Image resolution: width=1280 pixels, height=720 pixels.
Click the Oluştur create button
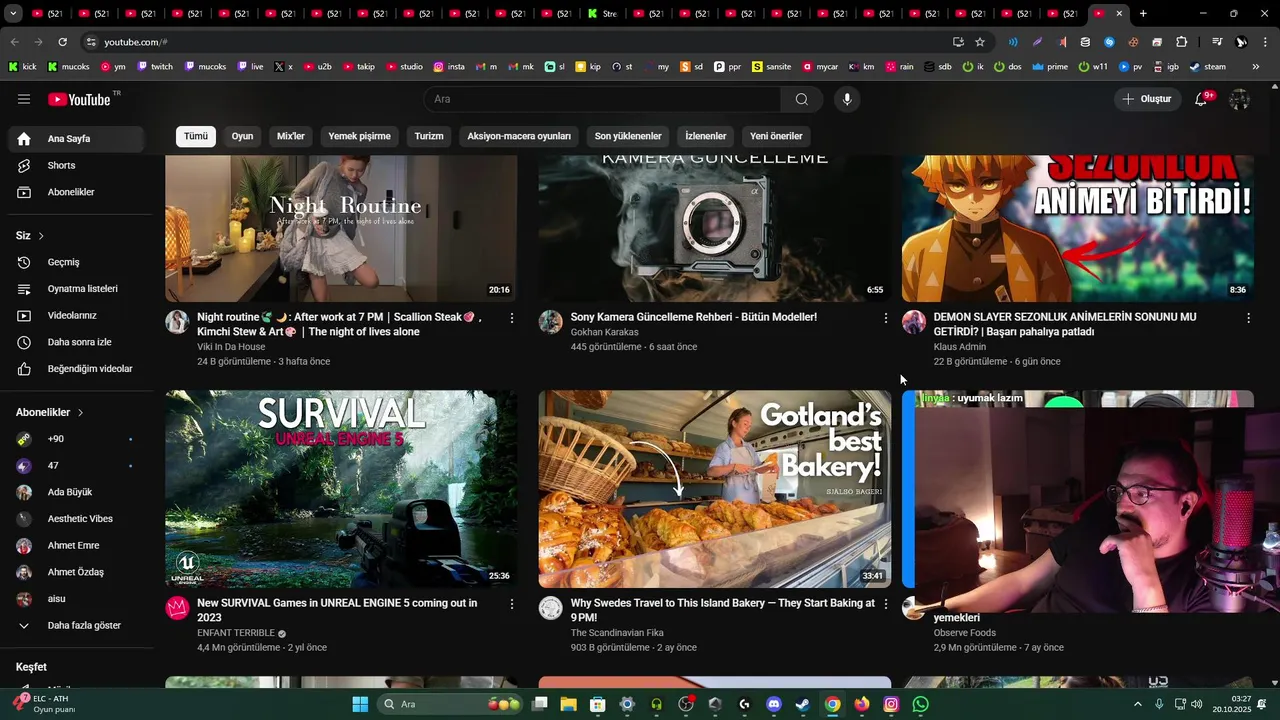1147,99
